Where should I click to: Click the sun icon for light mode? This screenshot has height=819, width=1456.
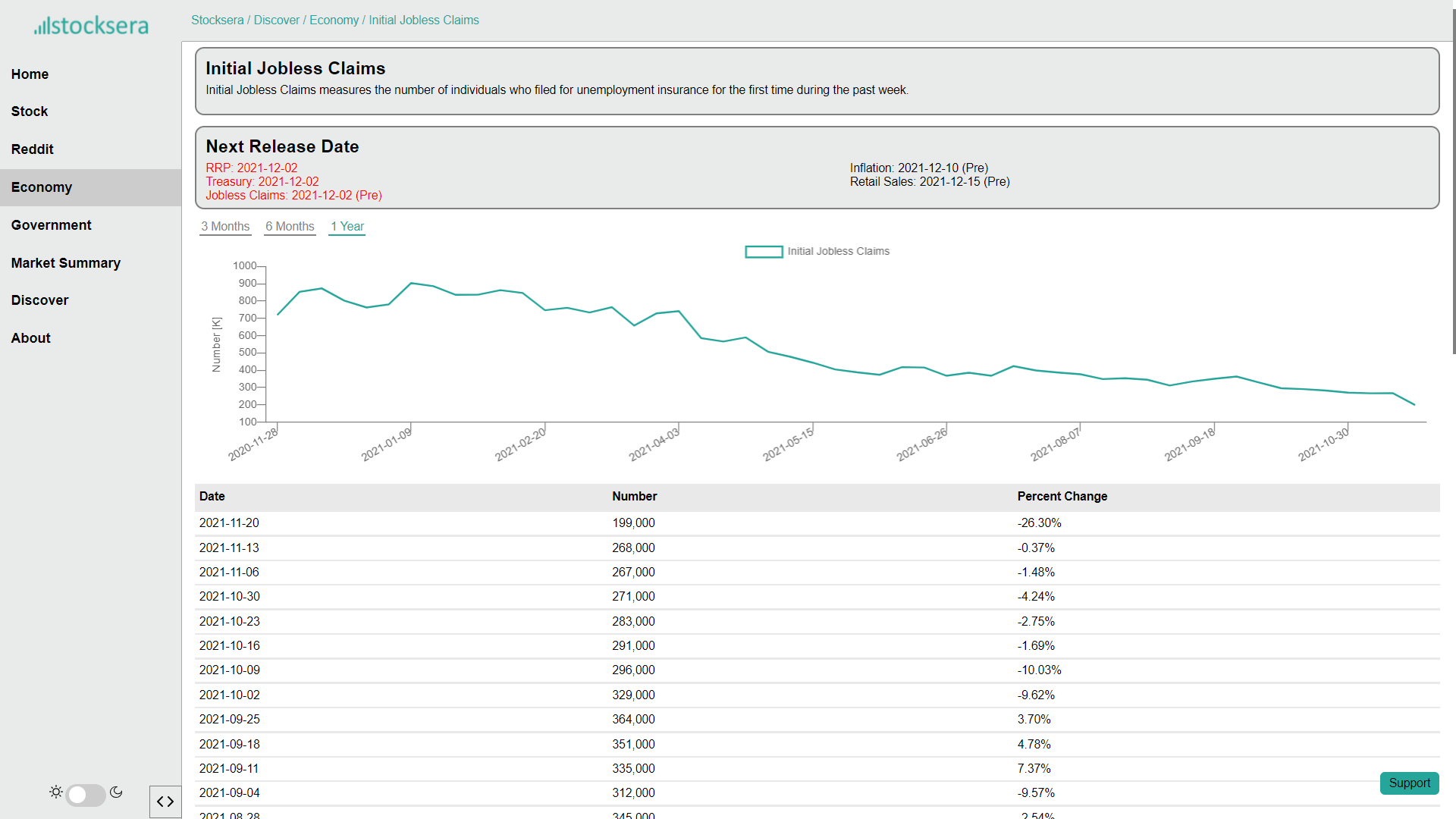click(56, 792)
